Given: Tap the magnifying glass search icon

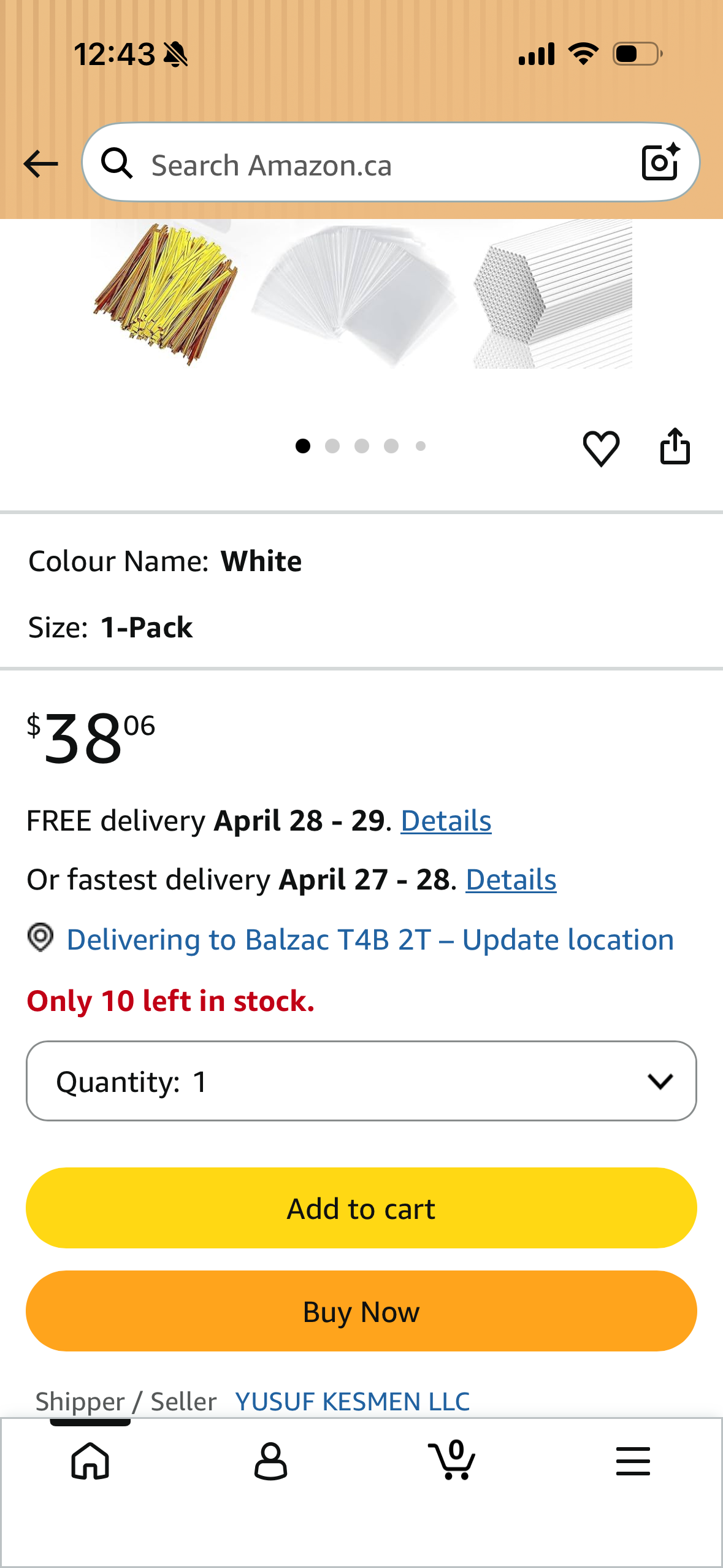Looking at the screenshot, I should (x=117, y=163).
